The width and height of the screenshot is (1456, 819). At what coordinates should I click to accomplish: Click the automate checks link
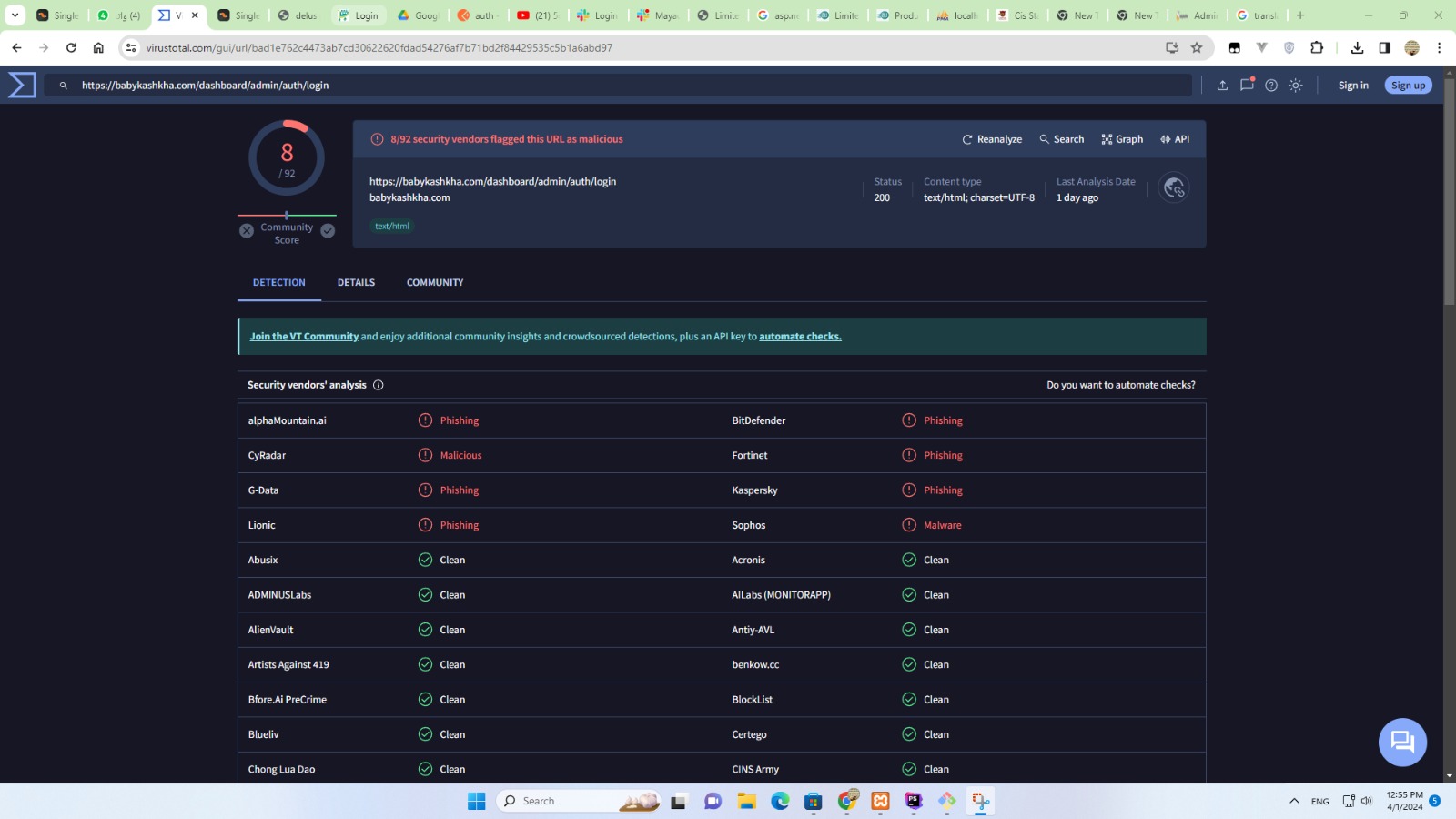click(x=800, y=337)
